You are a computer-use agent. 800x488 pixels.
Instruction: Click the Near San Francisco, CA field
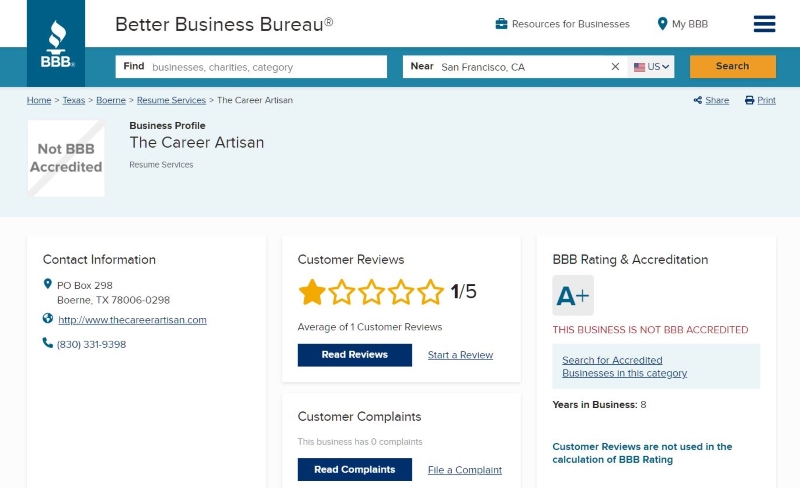(x=515, y=67)
